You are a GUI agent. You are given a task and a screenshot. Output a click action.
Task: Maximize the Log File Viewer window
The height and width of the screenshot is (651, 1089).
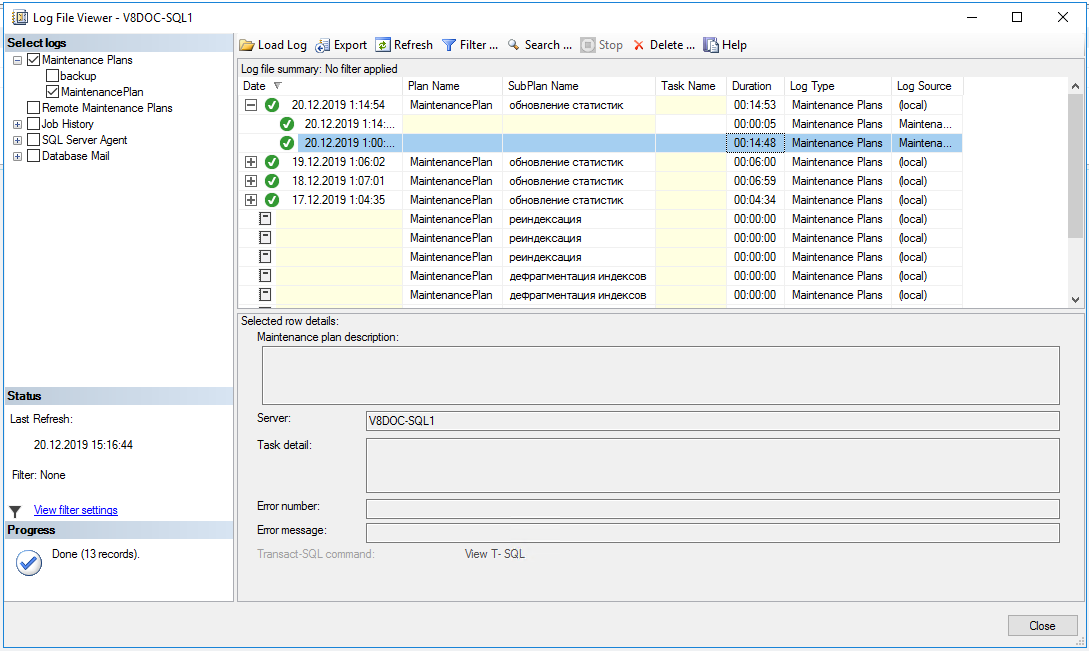coord(1017,17)
